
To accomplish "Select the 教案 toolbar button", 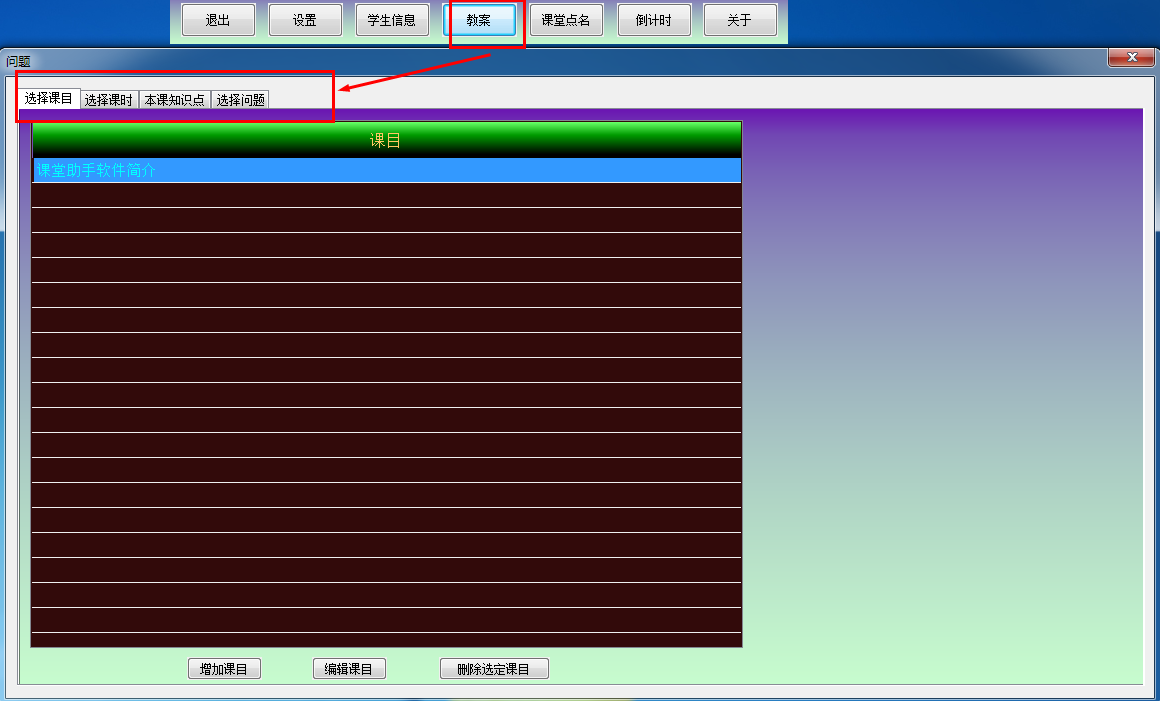I will pos(479,20).
